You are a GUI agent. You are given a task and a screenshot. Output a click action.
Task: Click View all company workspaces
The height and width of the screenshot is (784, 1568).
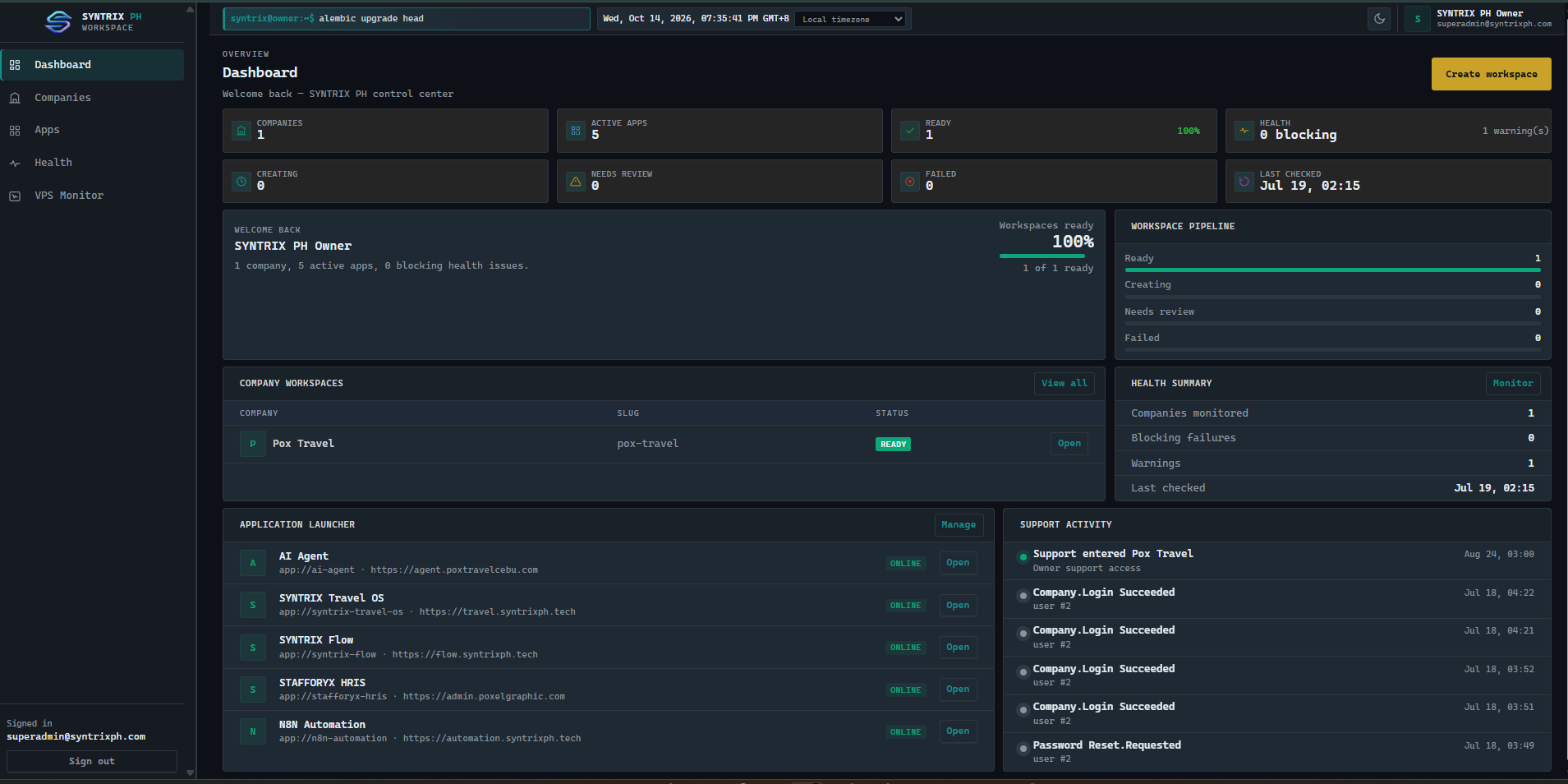pyautogui.click(x=1064, y=384)
